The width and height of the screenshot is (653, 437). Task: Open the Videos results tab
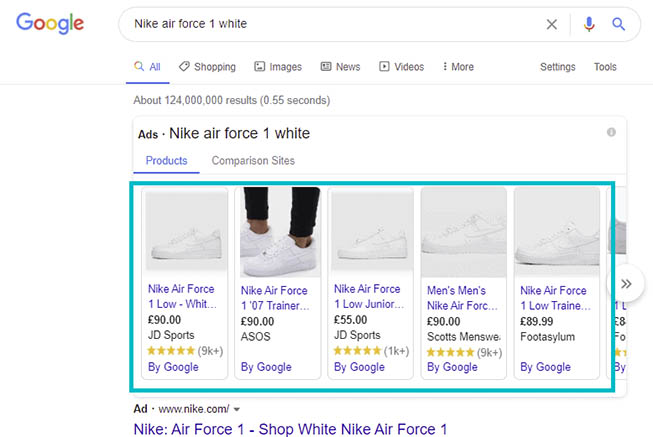pos(401,67)
